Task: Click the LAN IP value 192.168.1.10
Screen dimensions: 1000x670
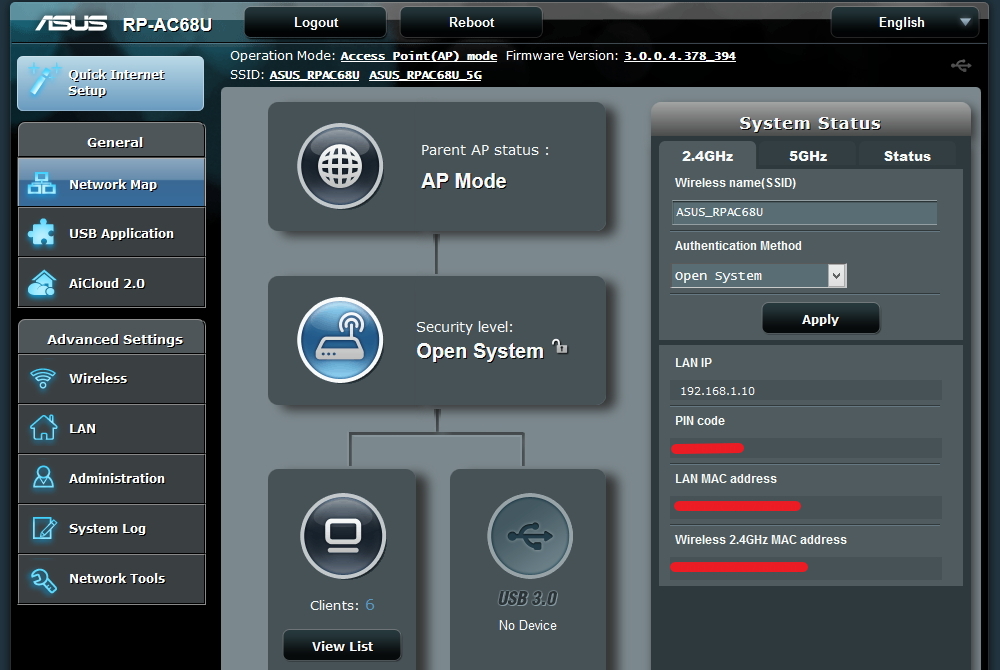Action: coord(717,391)
